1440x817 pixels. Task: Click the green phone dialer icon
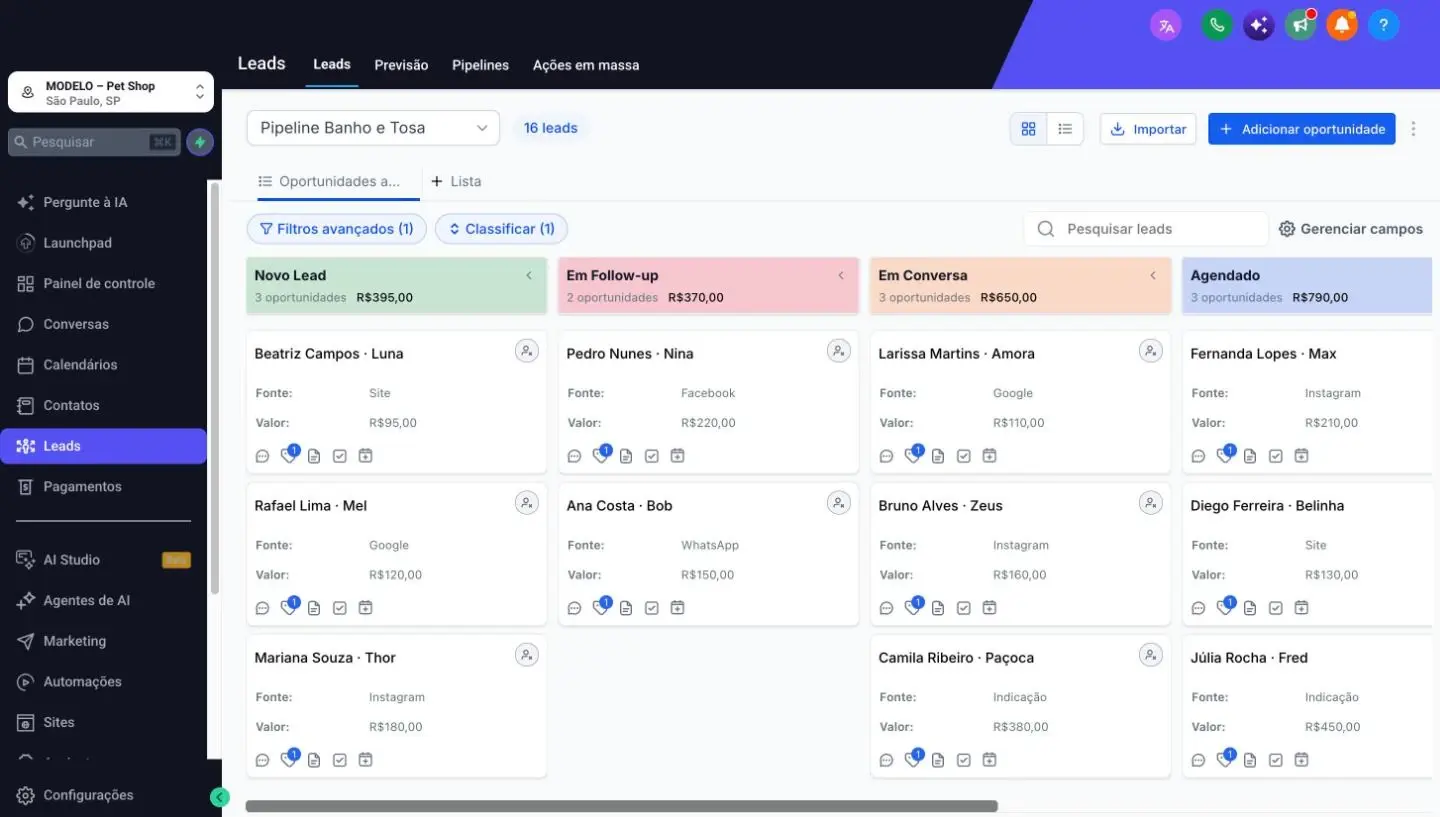tap(1217, 26)
